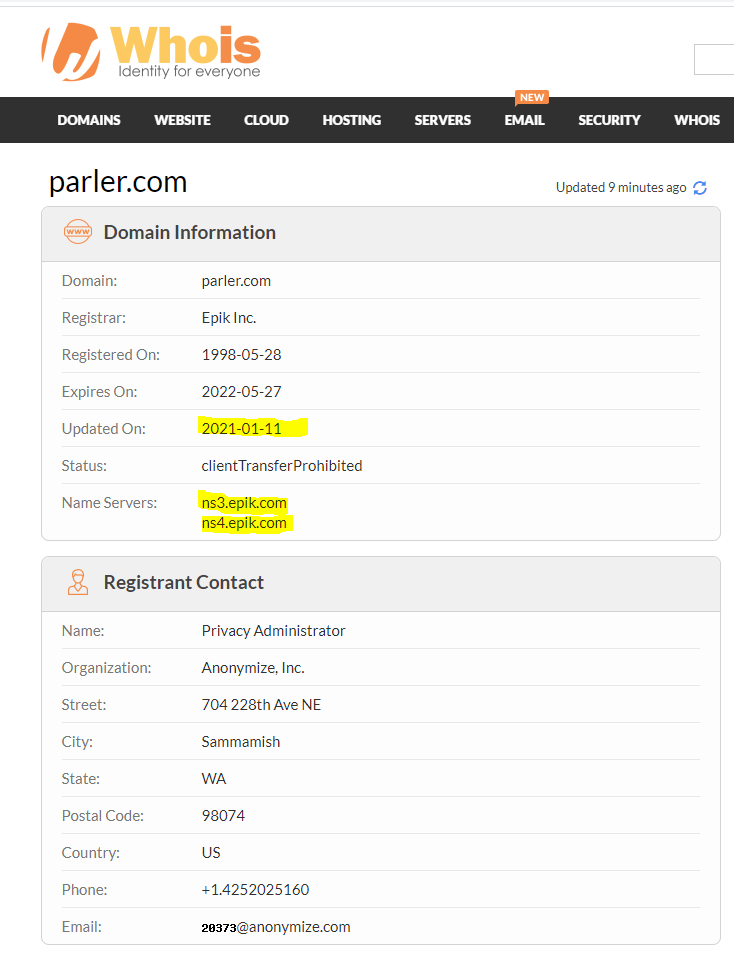The height and width of the screenshot is (953, 734).
Task: Click the 'Name Servers:' label
Action: 109,503
